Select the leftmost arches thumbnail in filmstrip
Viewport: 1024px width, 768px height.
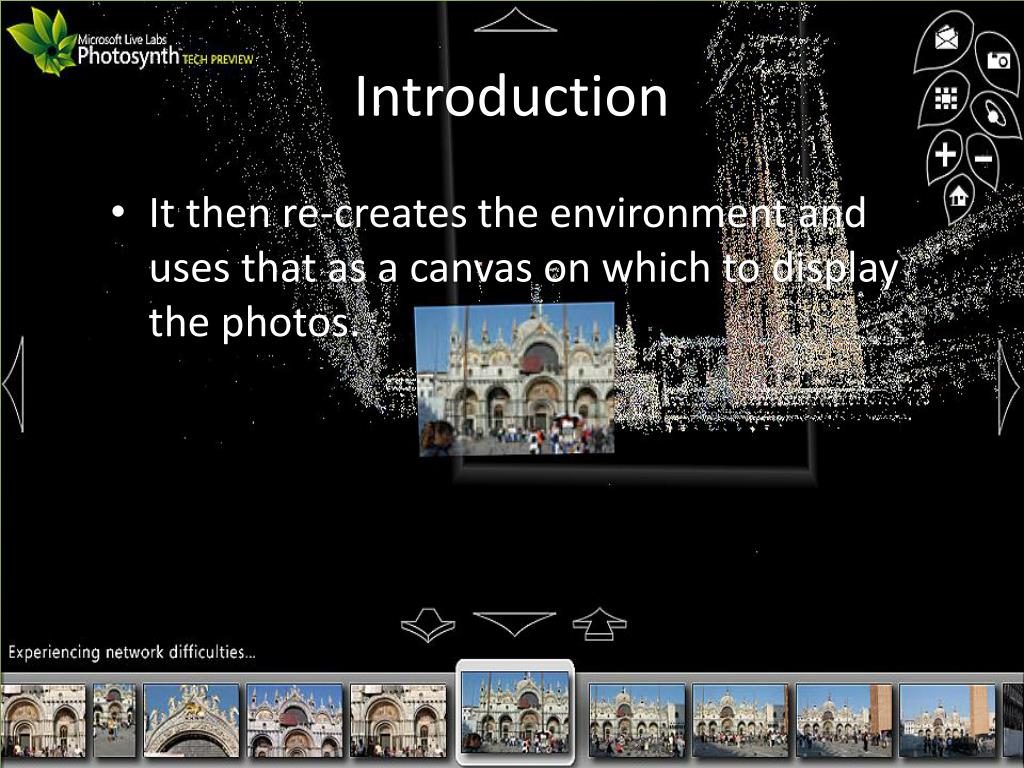43,720
